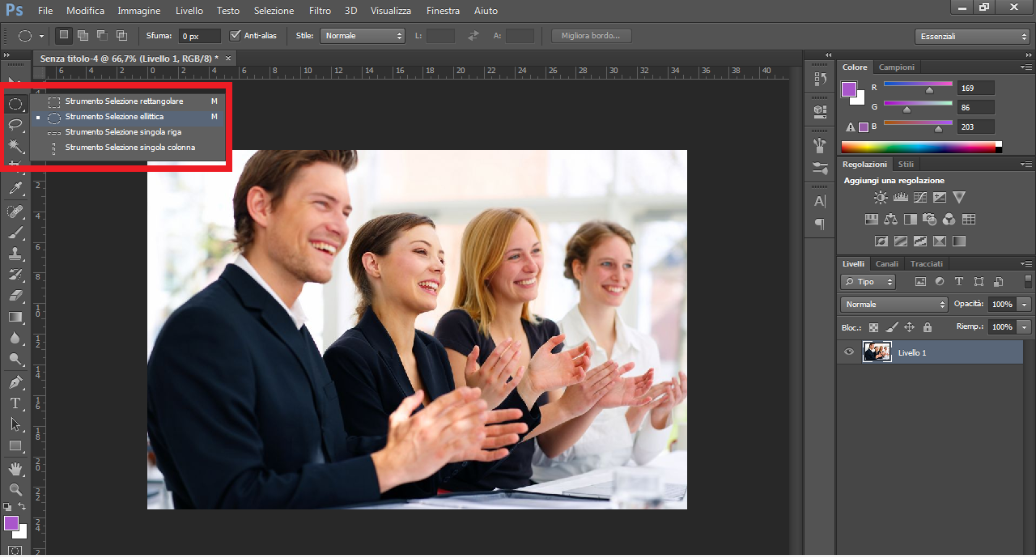Open the Filtro menu
Image resolution: width=1036 pixels, height=557 pixels.
coord(320,11)
